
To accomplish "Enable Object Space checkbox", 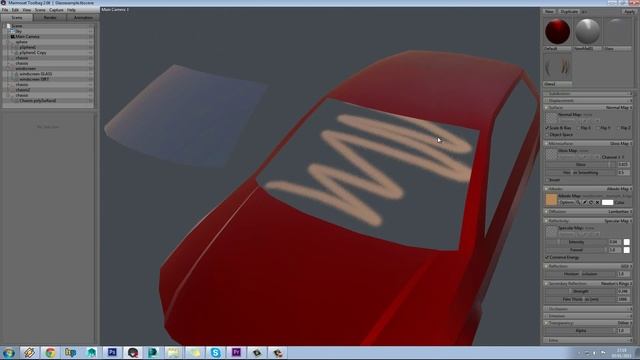I will [547, 134].
